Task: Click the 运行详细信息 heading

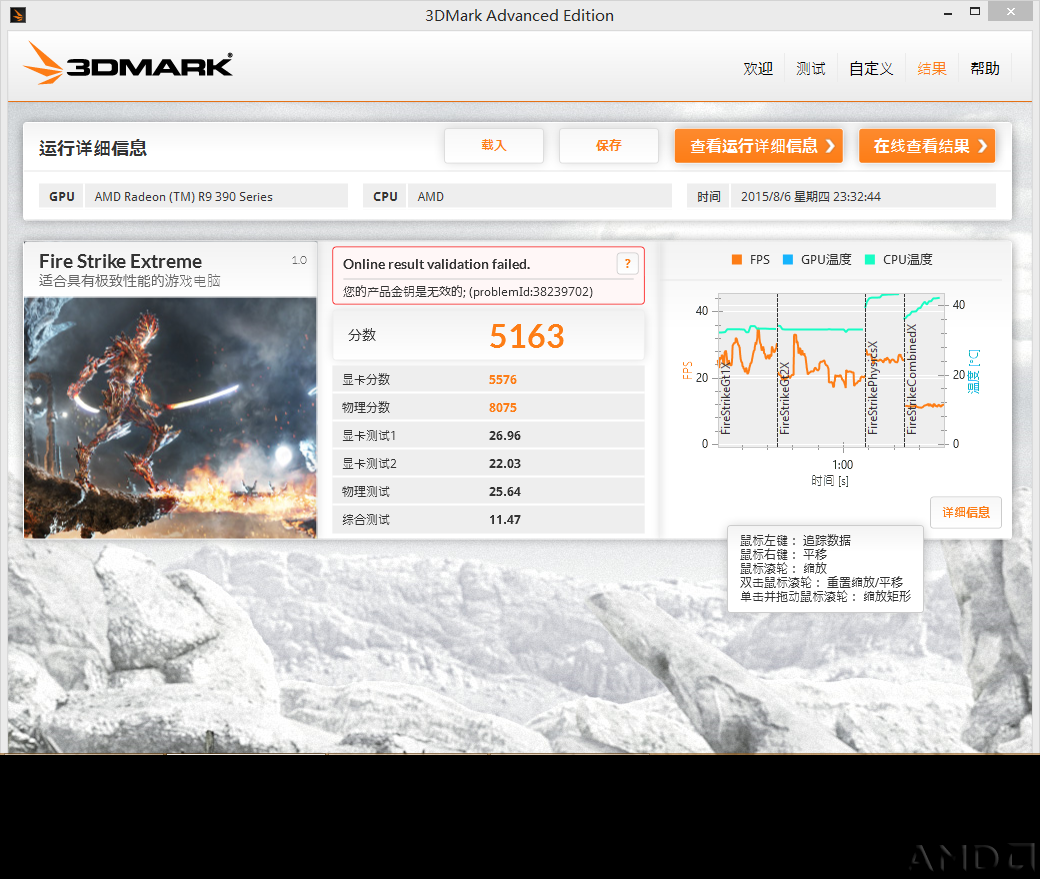Action: (93, 147)
